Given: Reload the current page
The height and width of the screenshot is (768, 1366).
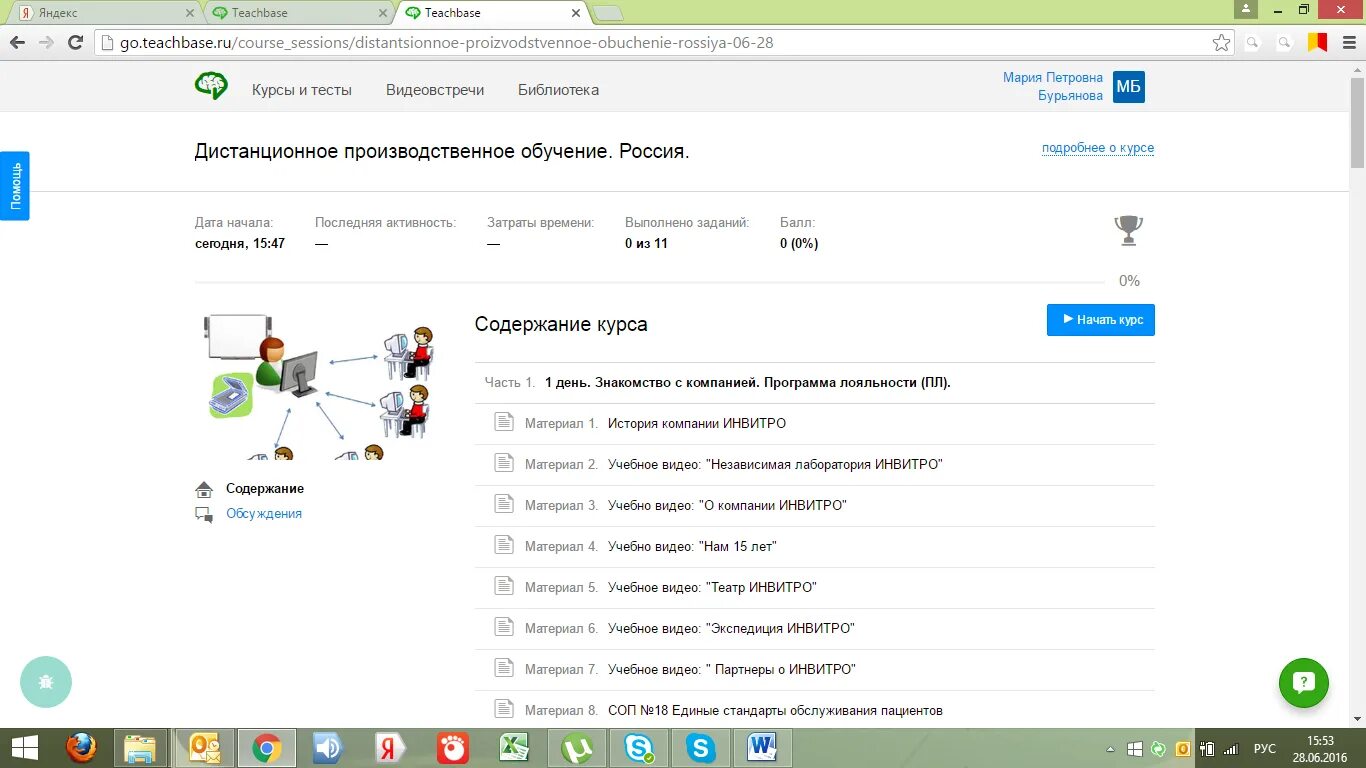Looking at the screenshot, I should pyautogui.click(x=75, y=43).
